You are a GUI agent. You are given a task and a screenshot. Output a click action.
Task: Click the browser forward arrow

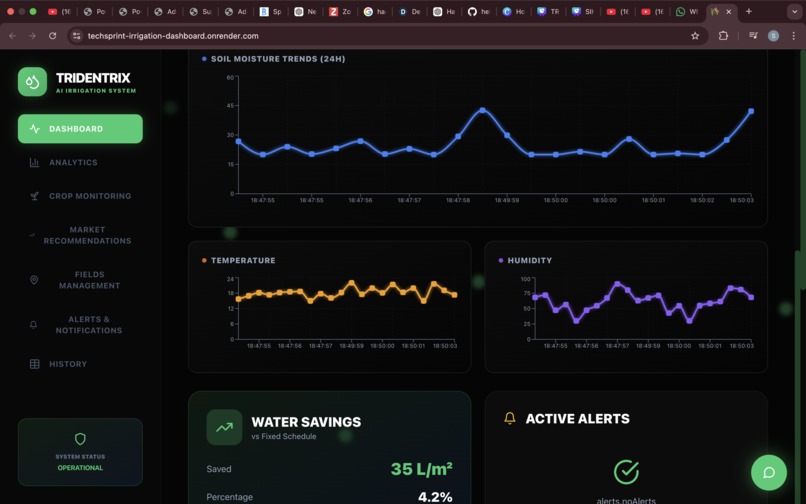[32, 35]
